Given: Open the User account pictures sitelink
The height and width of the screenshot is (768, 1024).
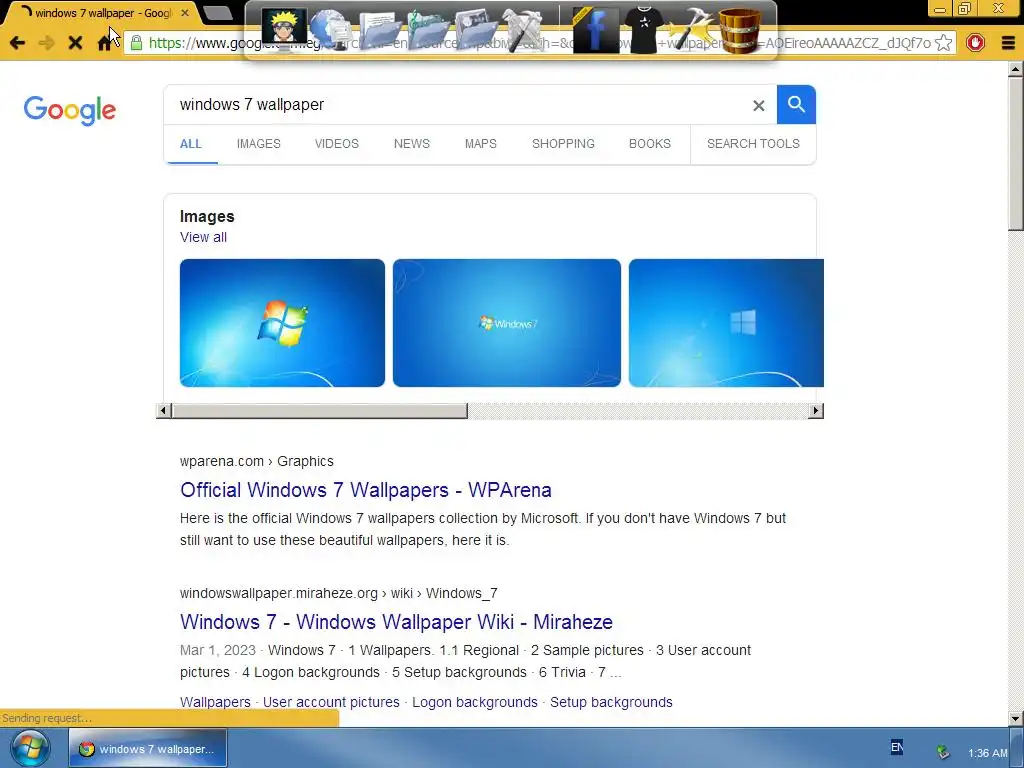Looking at the screenshot, I should (x=331, y=702).
